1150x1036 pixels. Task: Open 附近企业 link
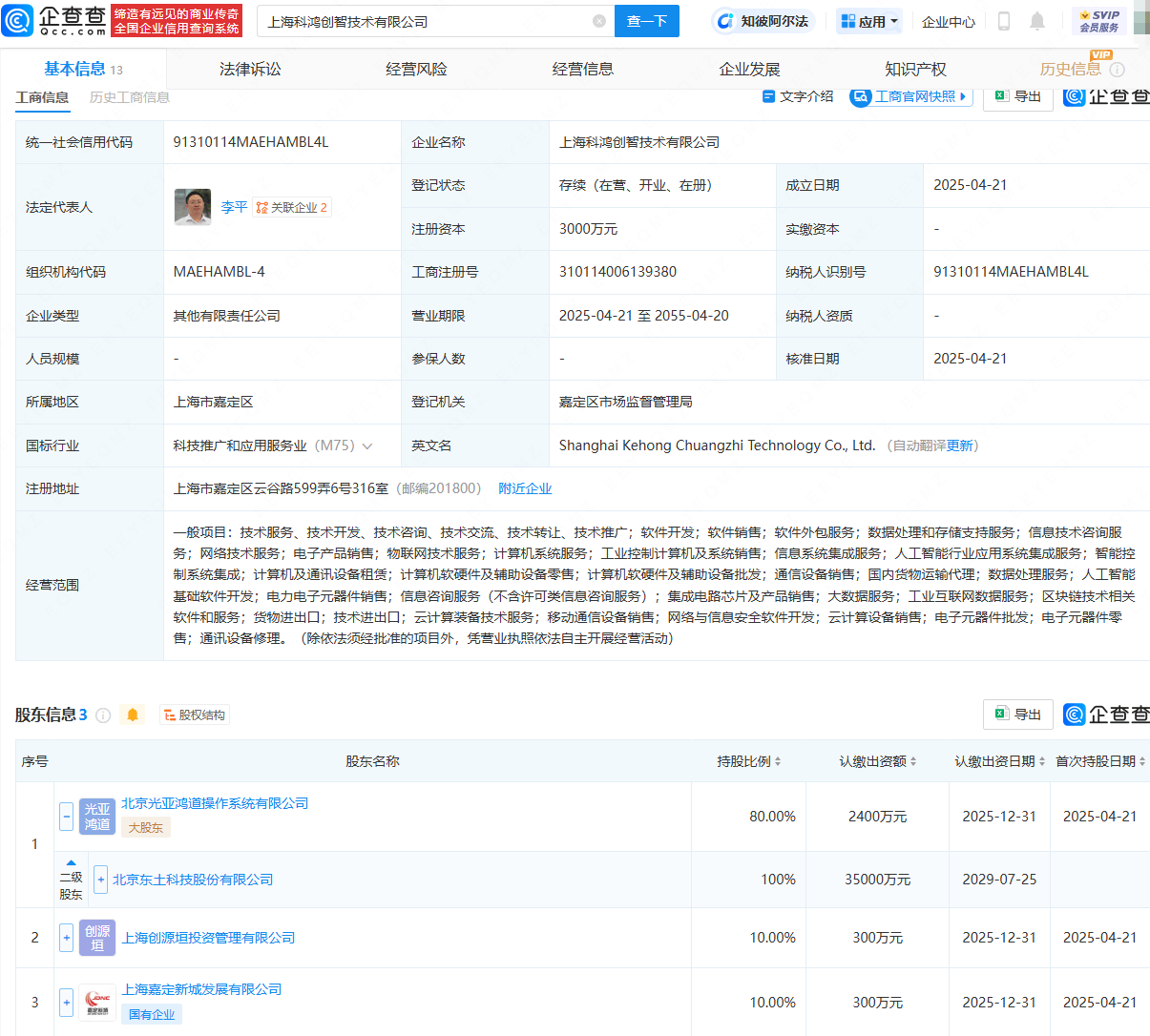tap(525, 488)
